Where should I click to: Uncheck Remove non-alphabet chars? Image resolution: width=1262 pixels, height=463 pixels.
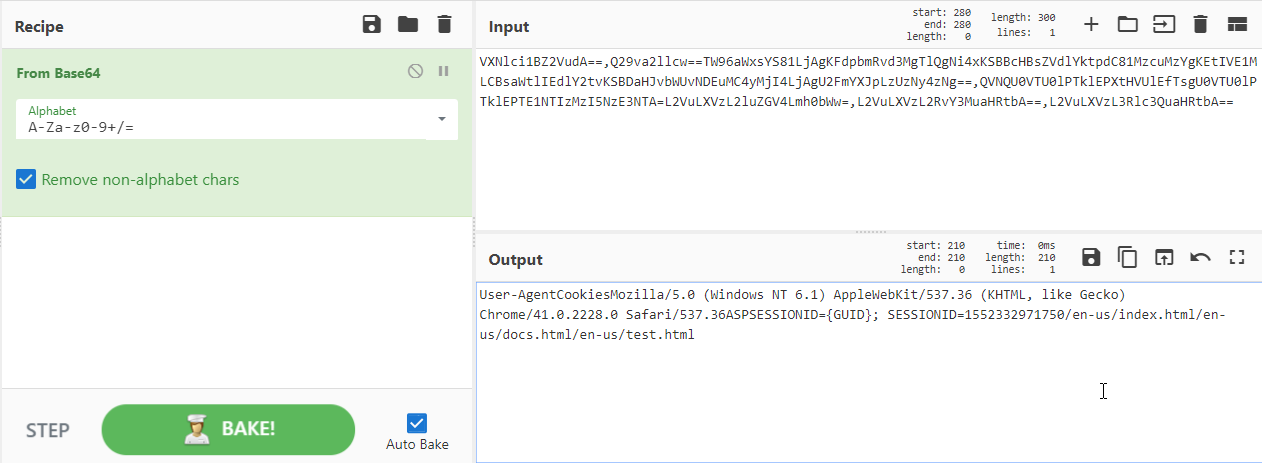coord(27,180)
